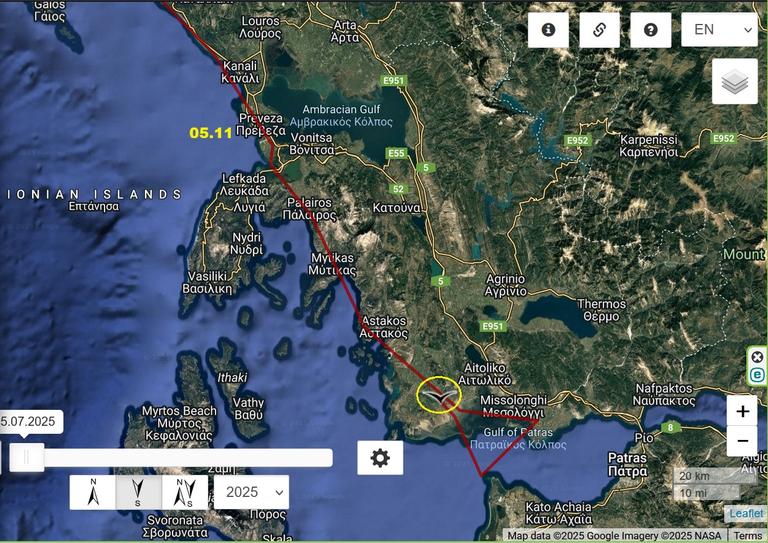Open the gear settings button
Image resolution: width=768 pixels, height=543 pixels.
coord(380,458)
